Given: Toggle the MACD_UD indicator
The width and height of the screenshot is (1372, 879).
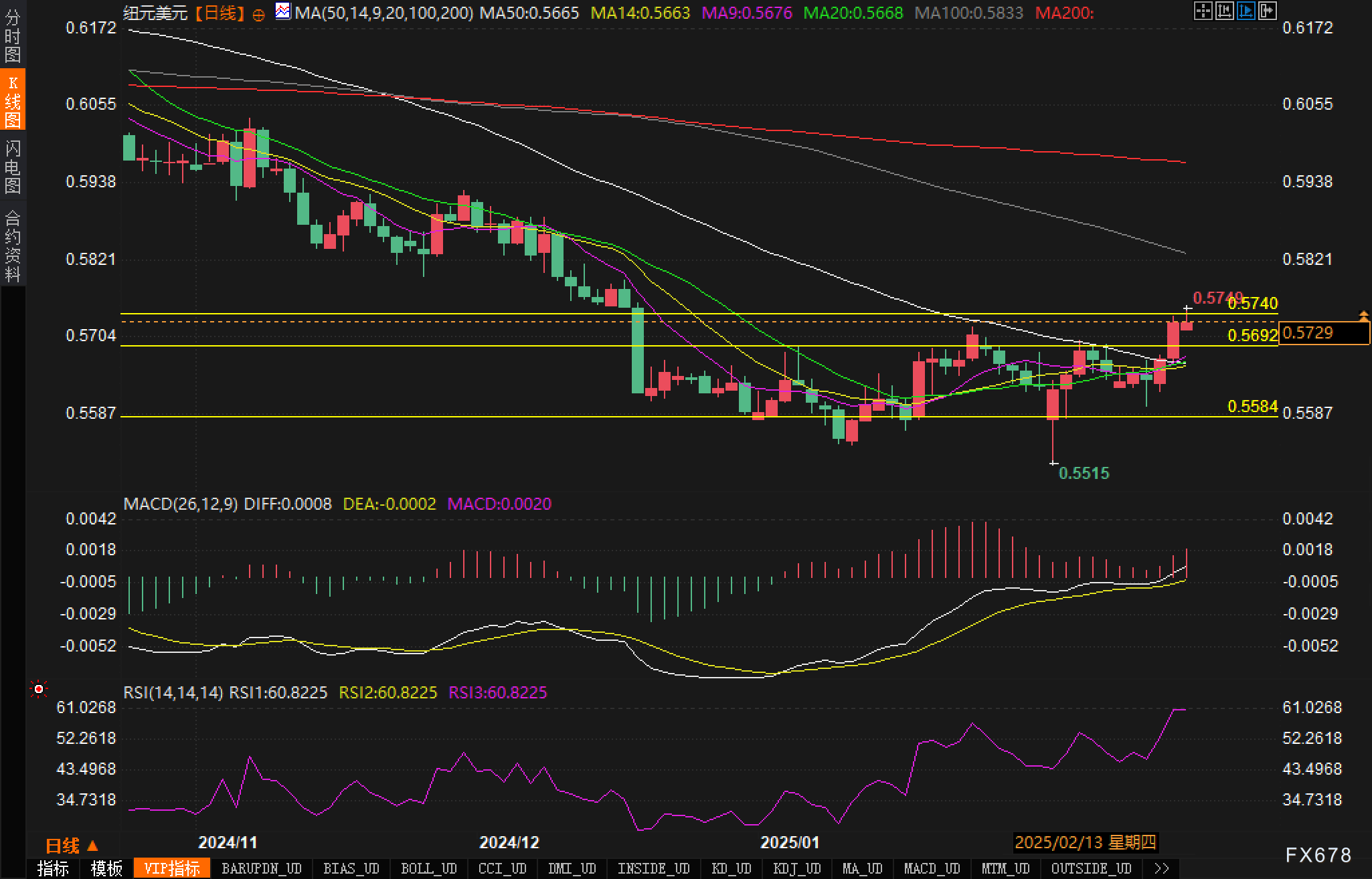Looking at the screenshot, I should [932, 868].
